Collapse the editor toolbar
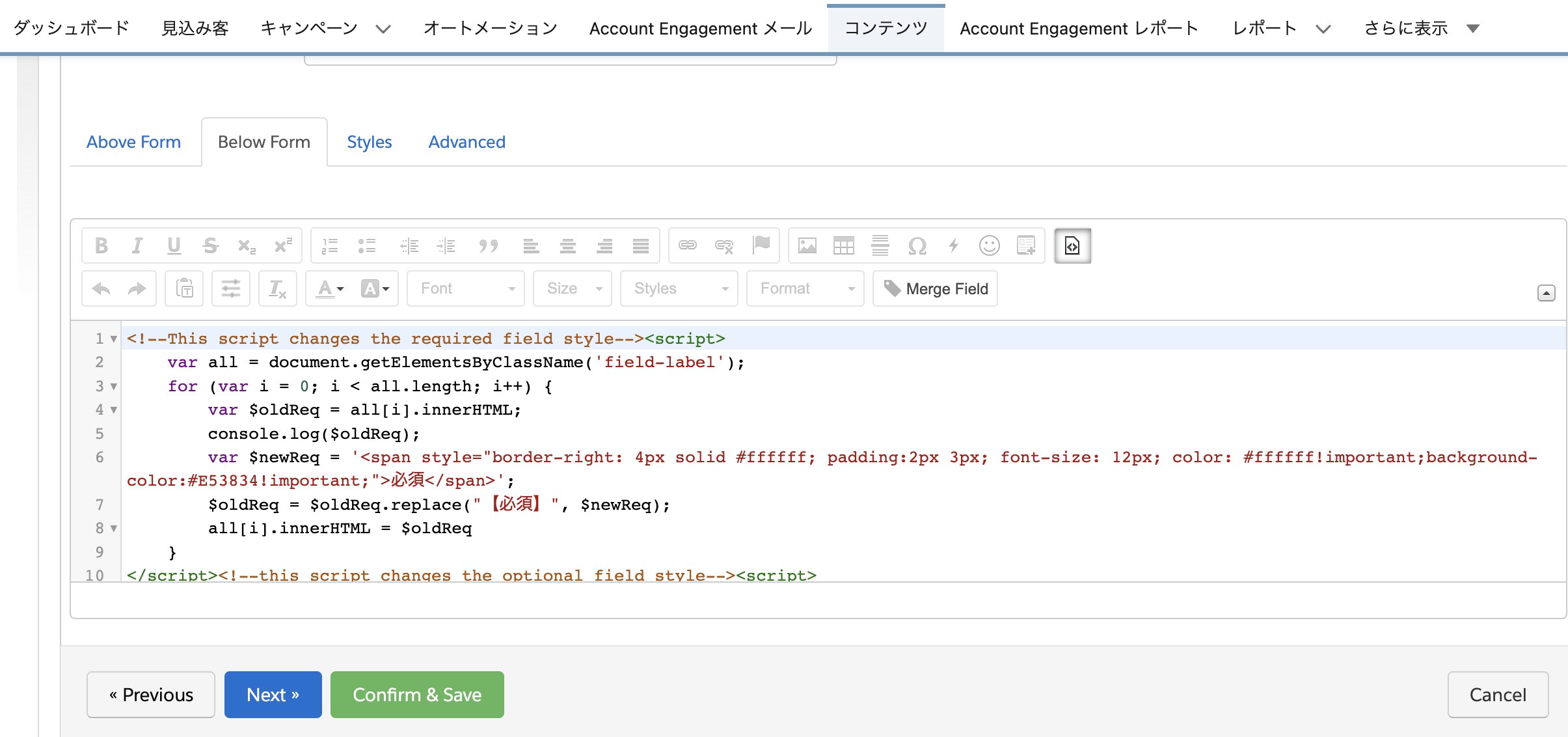 tap(1546, 293)
